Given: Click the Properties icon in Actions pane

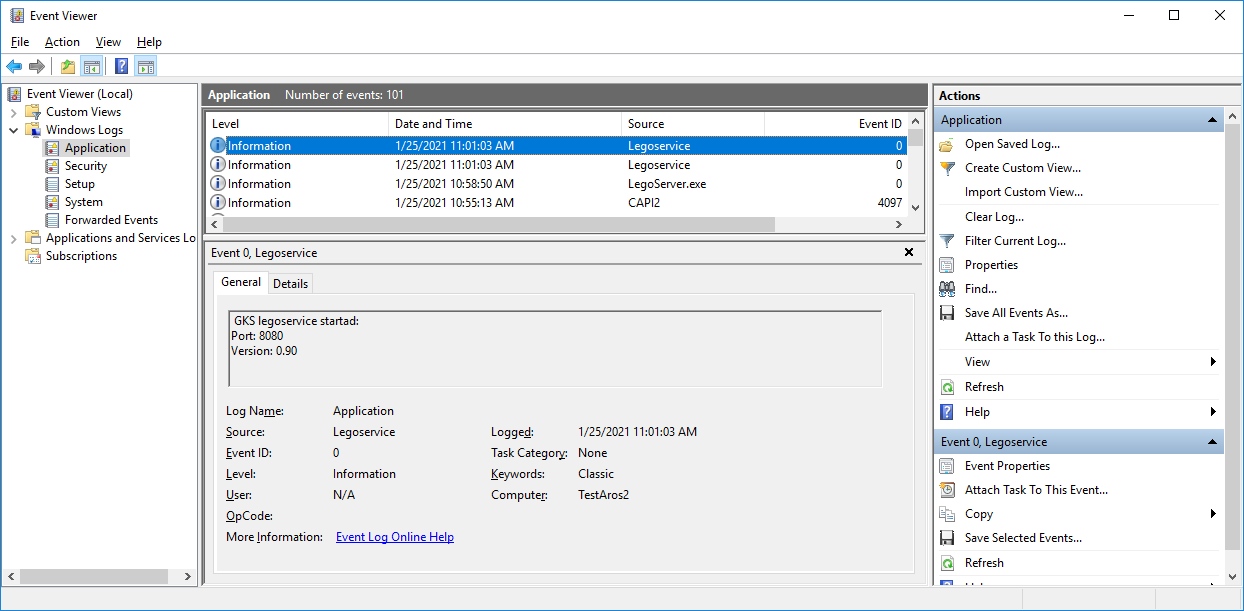Looking at the screenshot, I should pos(947,265).
